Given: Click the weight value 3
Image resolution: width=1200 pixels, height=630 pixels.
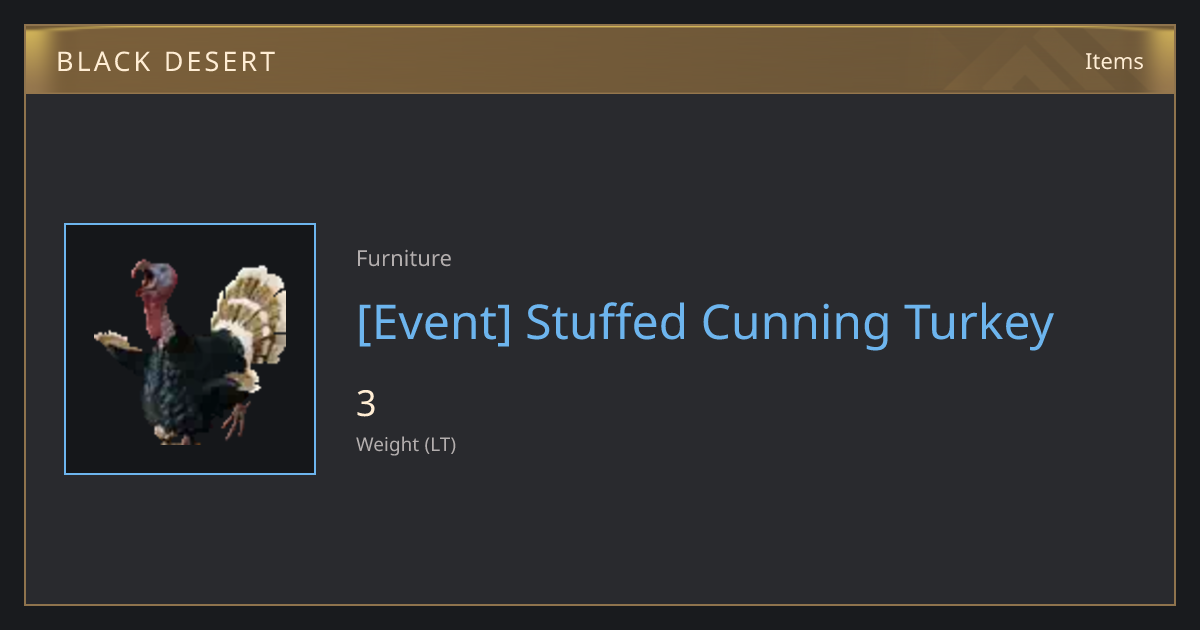Looking at the screenshot, I should pyautogui.click(x=366, y=404).
